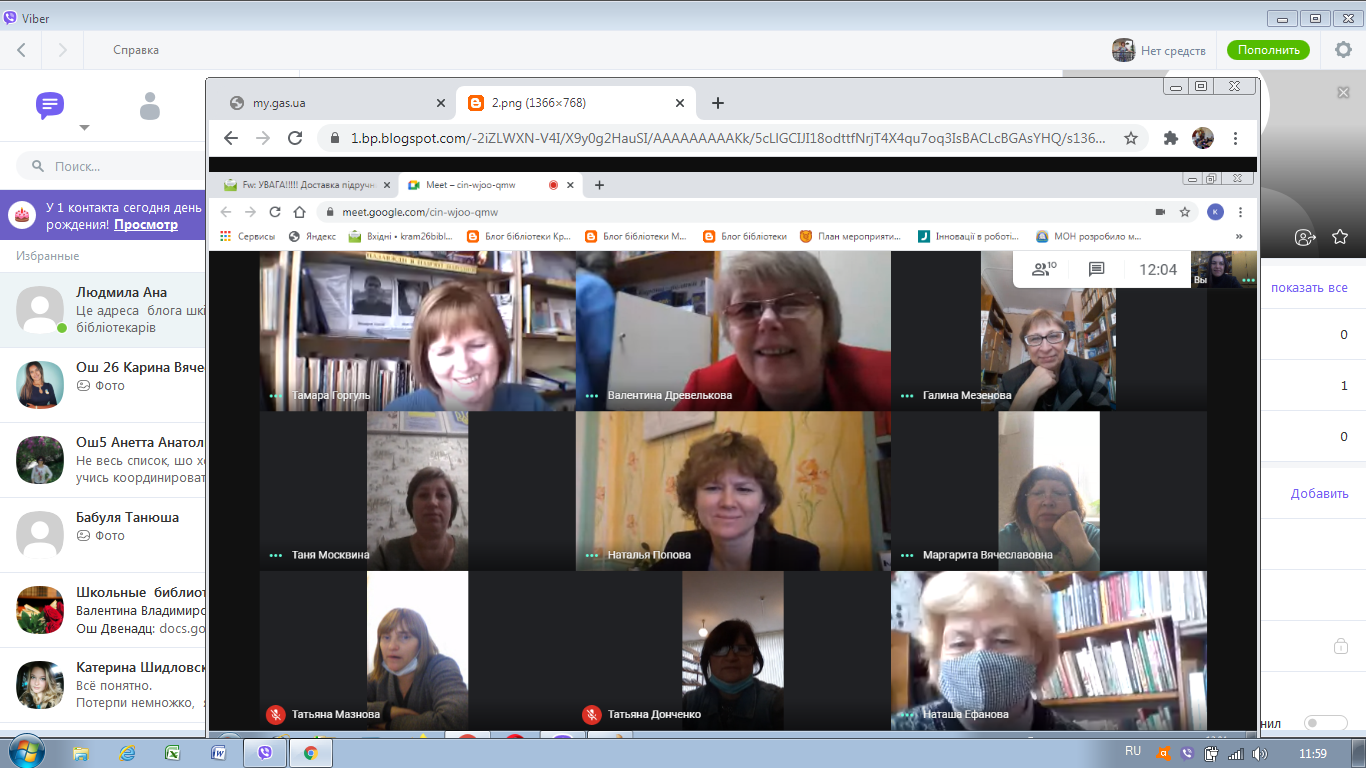Open volume control in system tray
1366x768 pixels.
point(1259,753)
